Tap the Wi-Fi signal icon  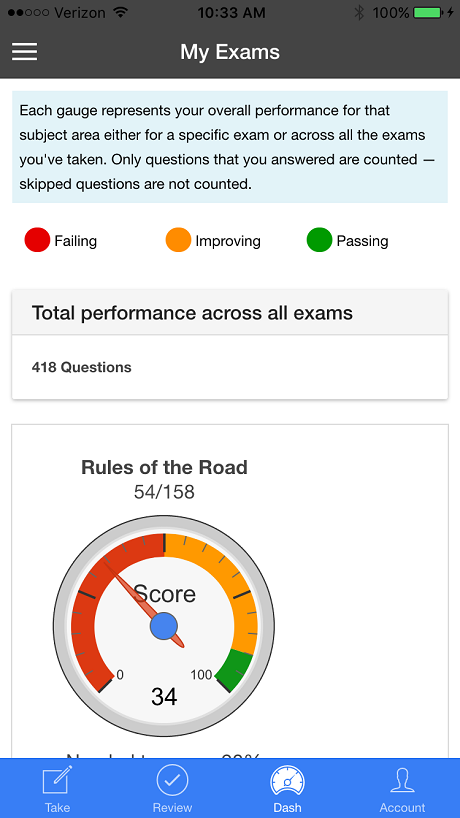pyautogui.click(x=121, y=13)
